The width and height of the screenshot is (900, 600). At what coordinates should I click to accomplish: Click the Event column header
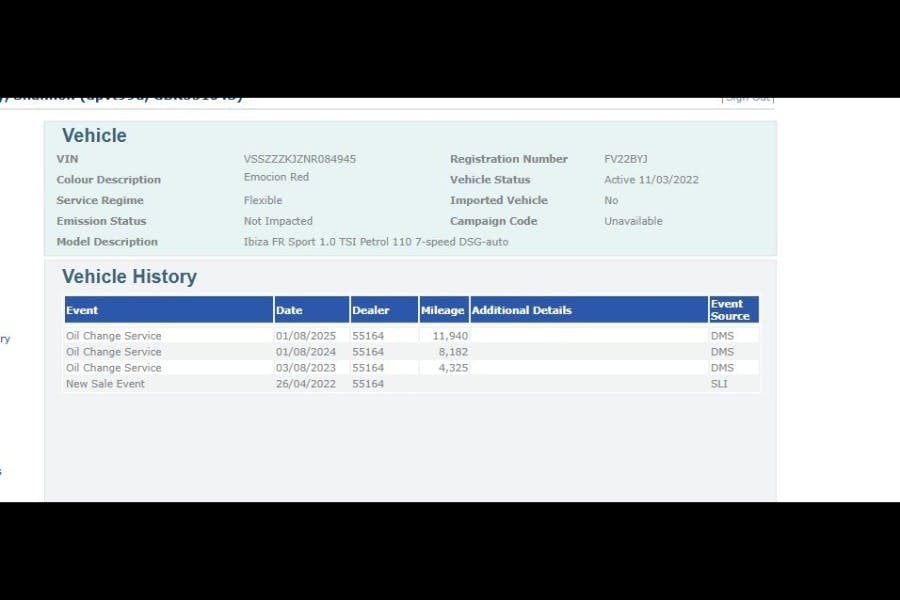pyautogui.click(x=82, y=310)
